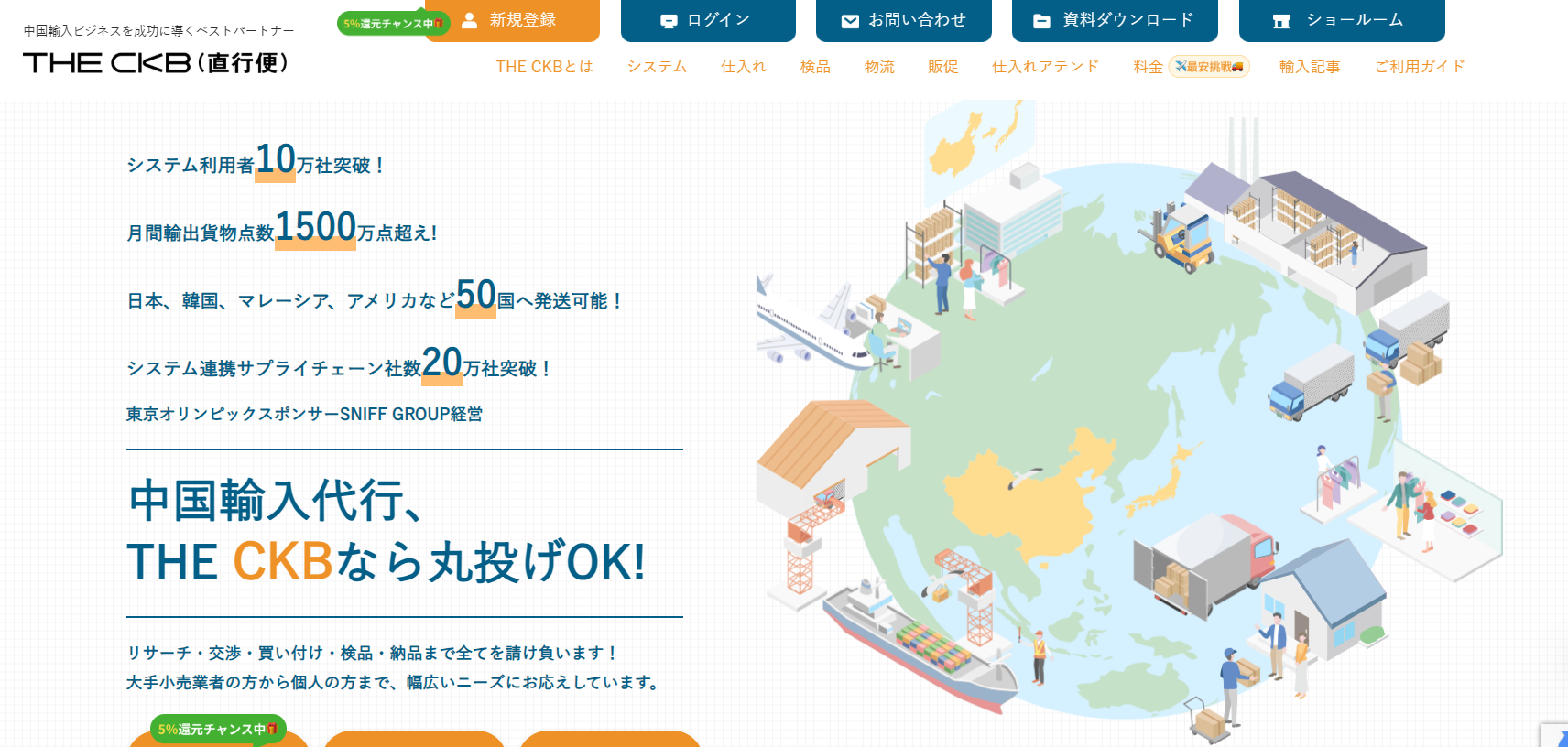Open the 料金 menu item
This screenshot has width=1568, height=747.
click(x=1148, y=67)
